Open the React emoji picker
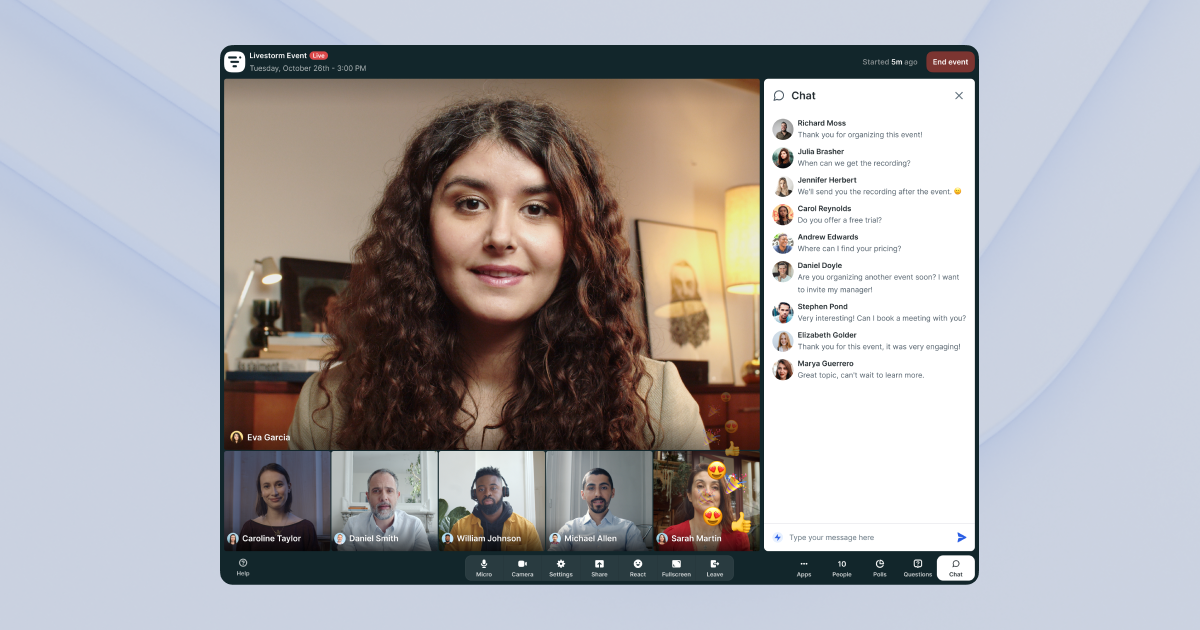Viewport: 1200px width, 630px height. (638, 568)
